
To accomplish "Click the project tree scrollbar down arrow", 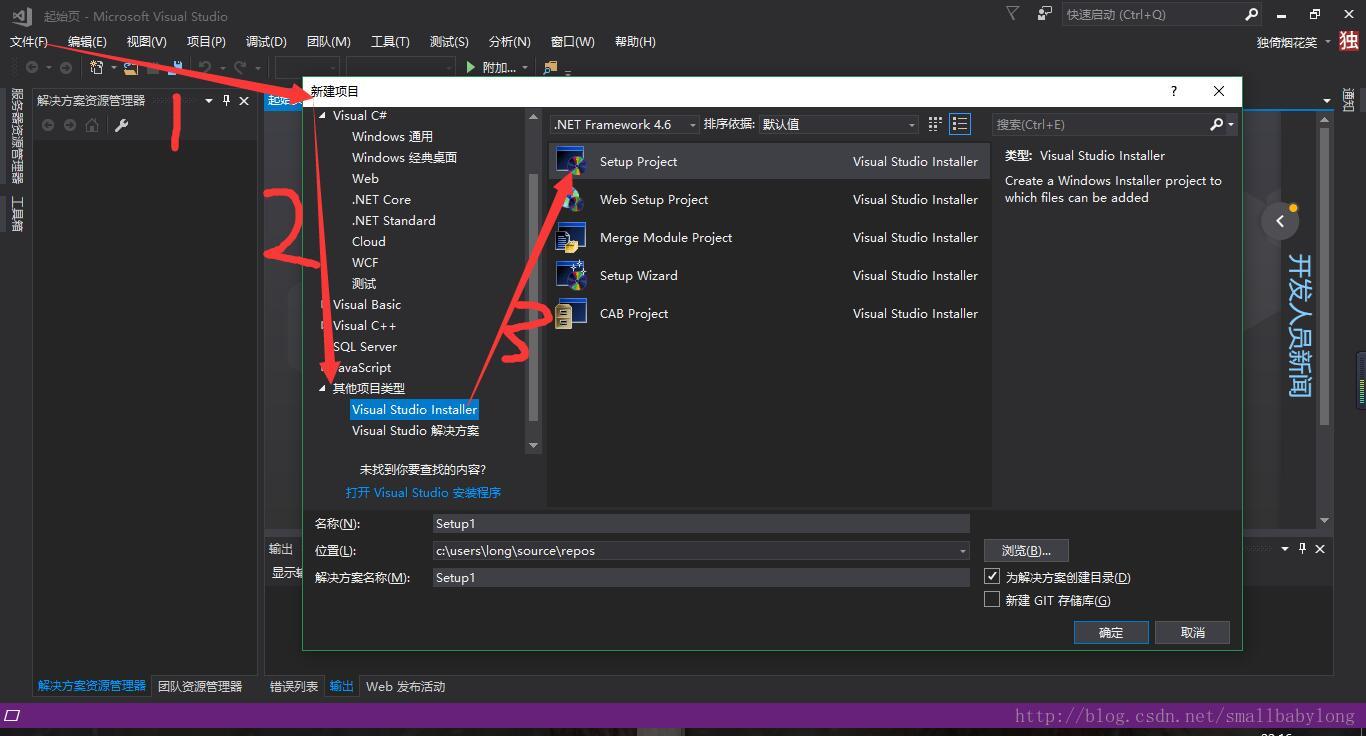I will pos(533,445).
